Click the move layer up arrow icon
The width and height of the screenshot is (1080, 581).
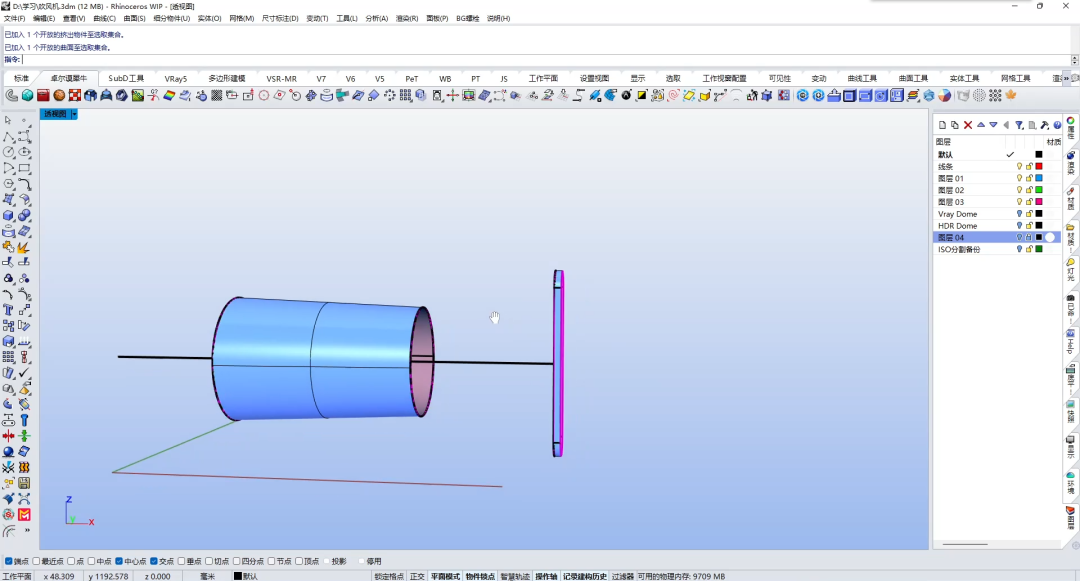[x=981, y=125]
